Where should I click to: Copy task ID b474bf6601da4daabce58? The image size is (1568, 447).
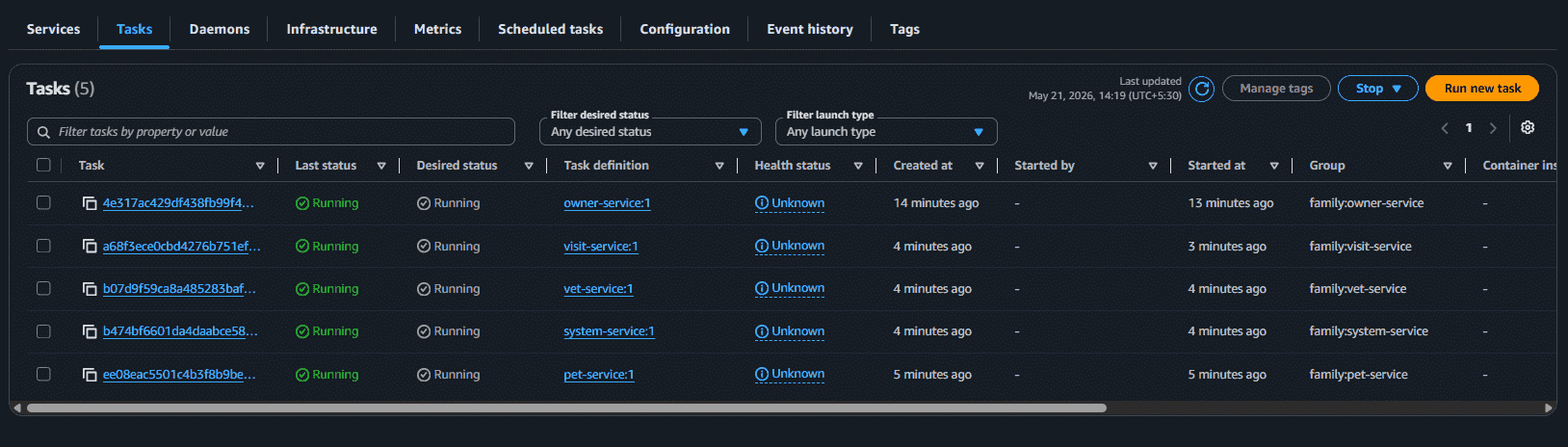tap(90, 331)
